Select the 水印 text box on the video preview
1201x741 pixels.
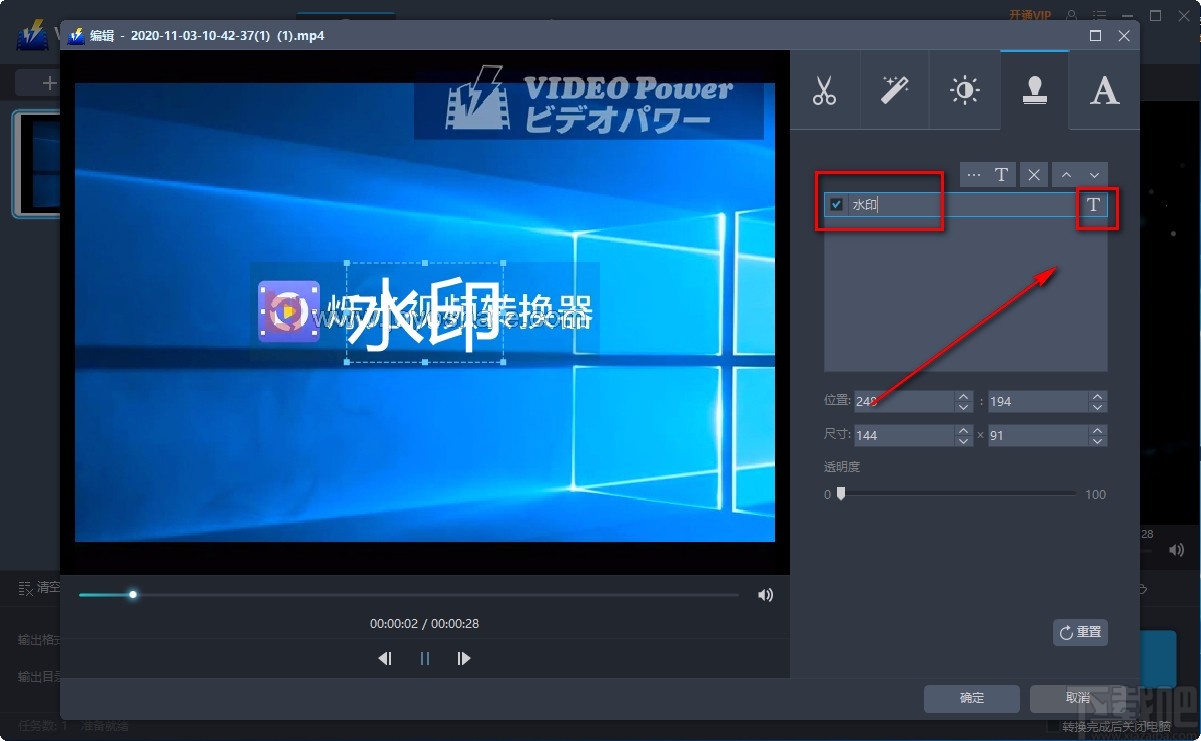(425, 312)
